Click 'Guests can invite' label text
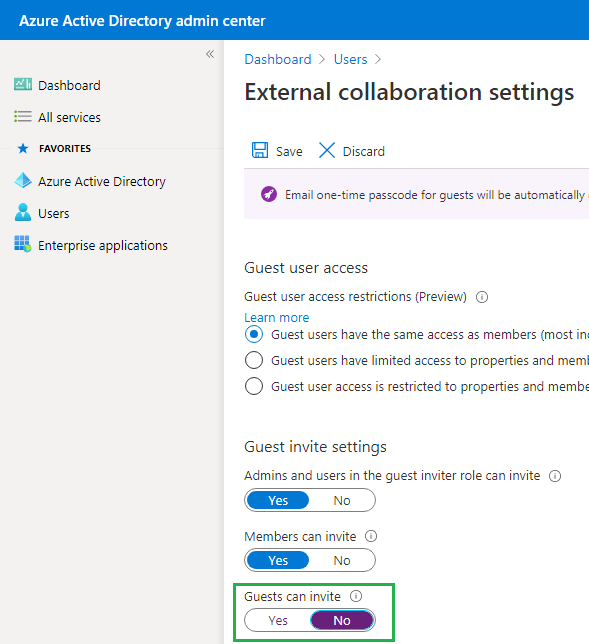The height and width of the screenshot is (644, 589). pos(292,596)
